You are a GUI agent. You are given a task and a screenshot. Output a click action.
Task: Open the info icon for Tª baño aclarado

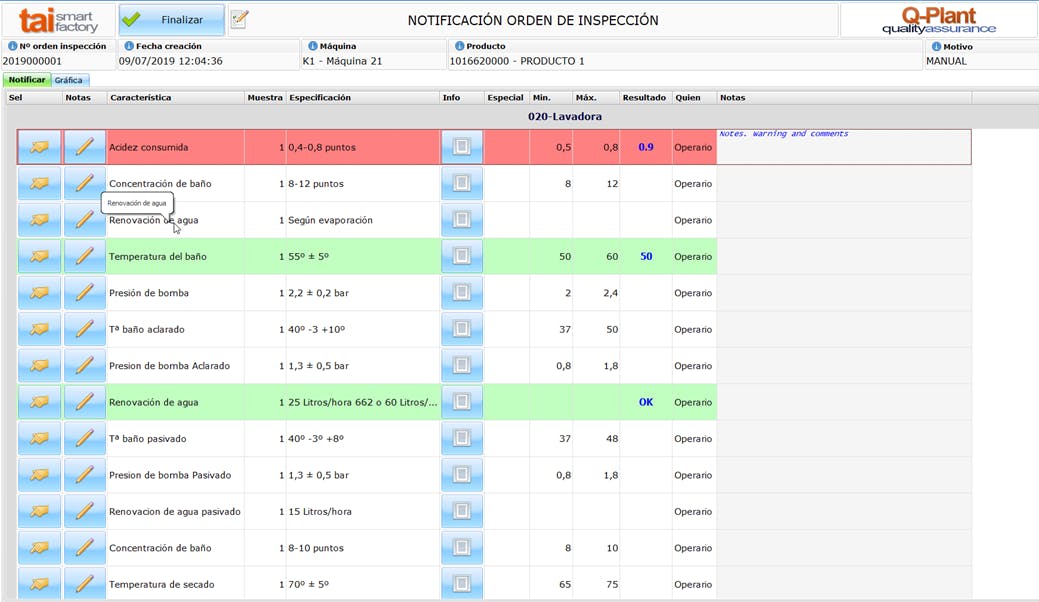click(x=462, y=329)
